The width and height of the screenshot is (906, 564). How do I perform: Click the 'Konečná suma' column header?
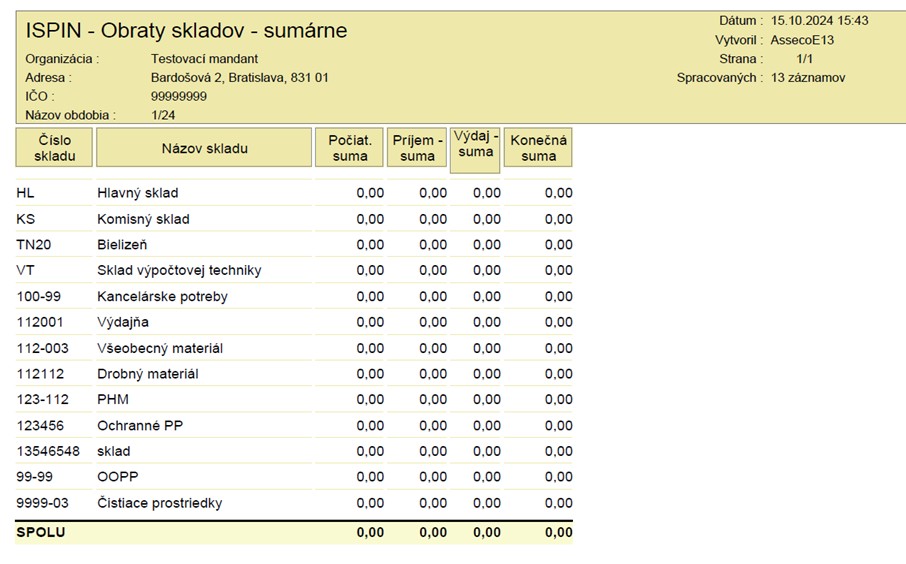[x=538, y=148]
